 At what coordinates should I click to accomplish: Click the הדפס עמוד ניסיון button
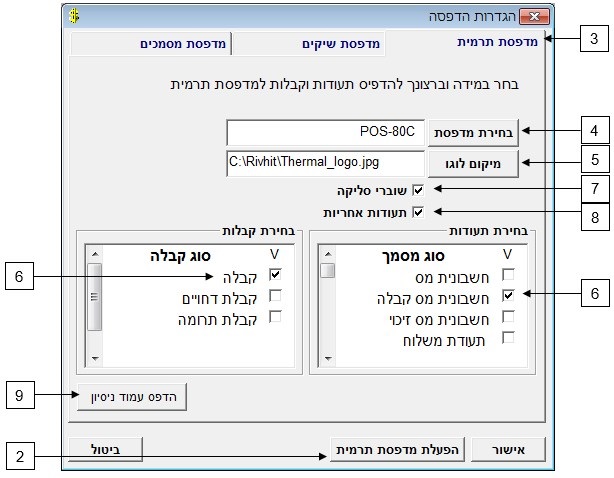pos(132,397)
